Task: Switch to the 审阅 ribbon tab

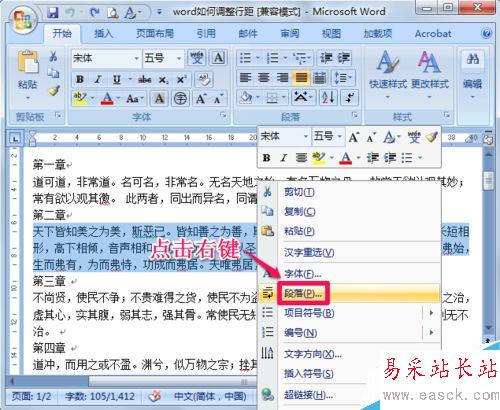Action: [x=289, y=33]
